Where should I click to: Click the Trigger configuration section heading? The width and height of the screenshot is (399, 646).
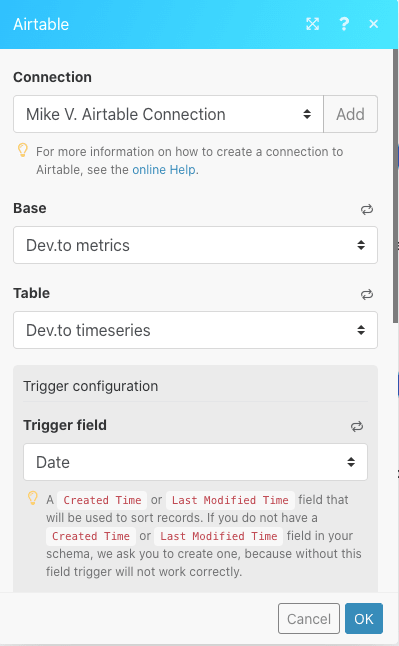(91, 386)
